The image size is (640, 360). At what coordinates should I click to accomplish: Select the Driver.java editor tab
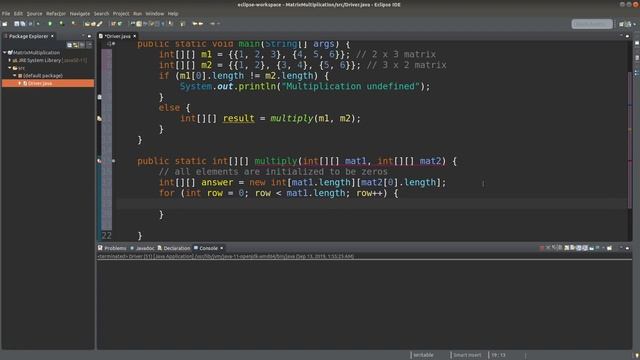pyautogui.click(x=117, y=36)
